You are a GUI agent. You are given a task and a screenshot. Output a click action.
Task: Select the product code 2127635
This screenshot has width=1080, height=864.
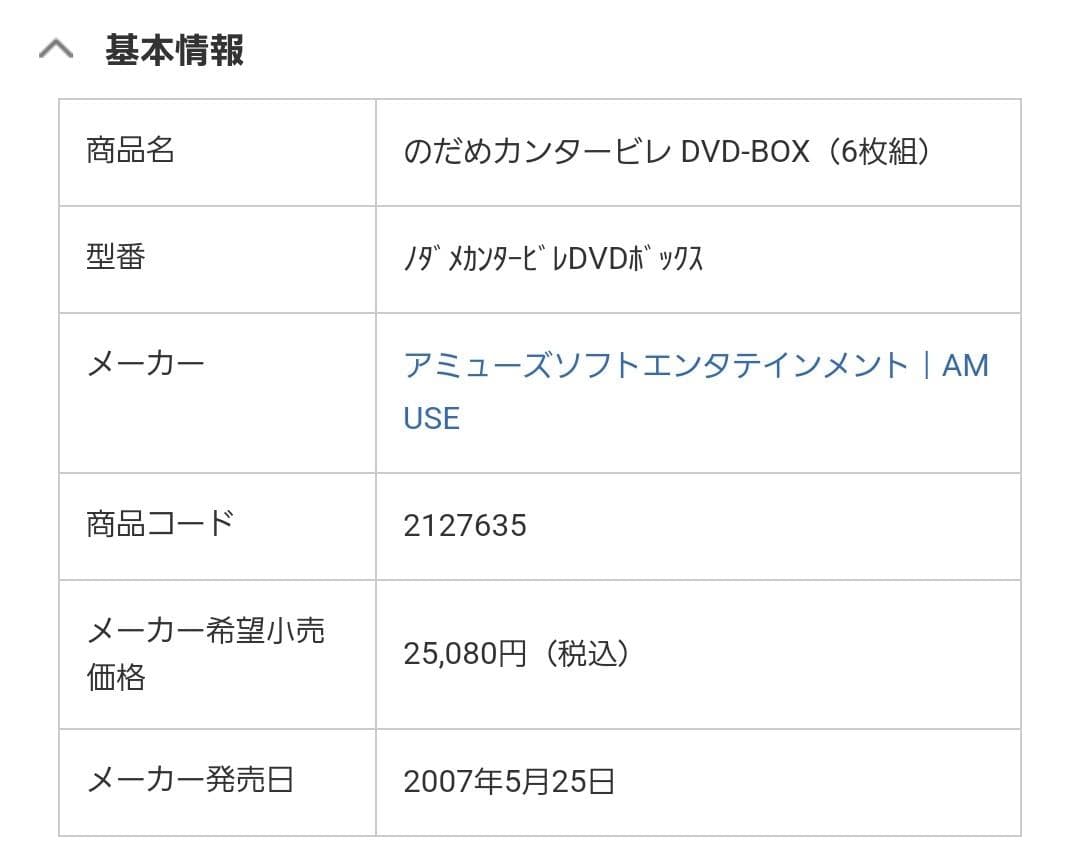466,524
